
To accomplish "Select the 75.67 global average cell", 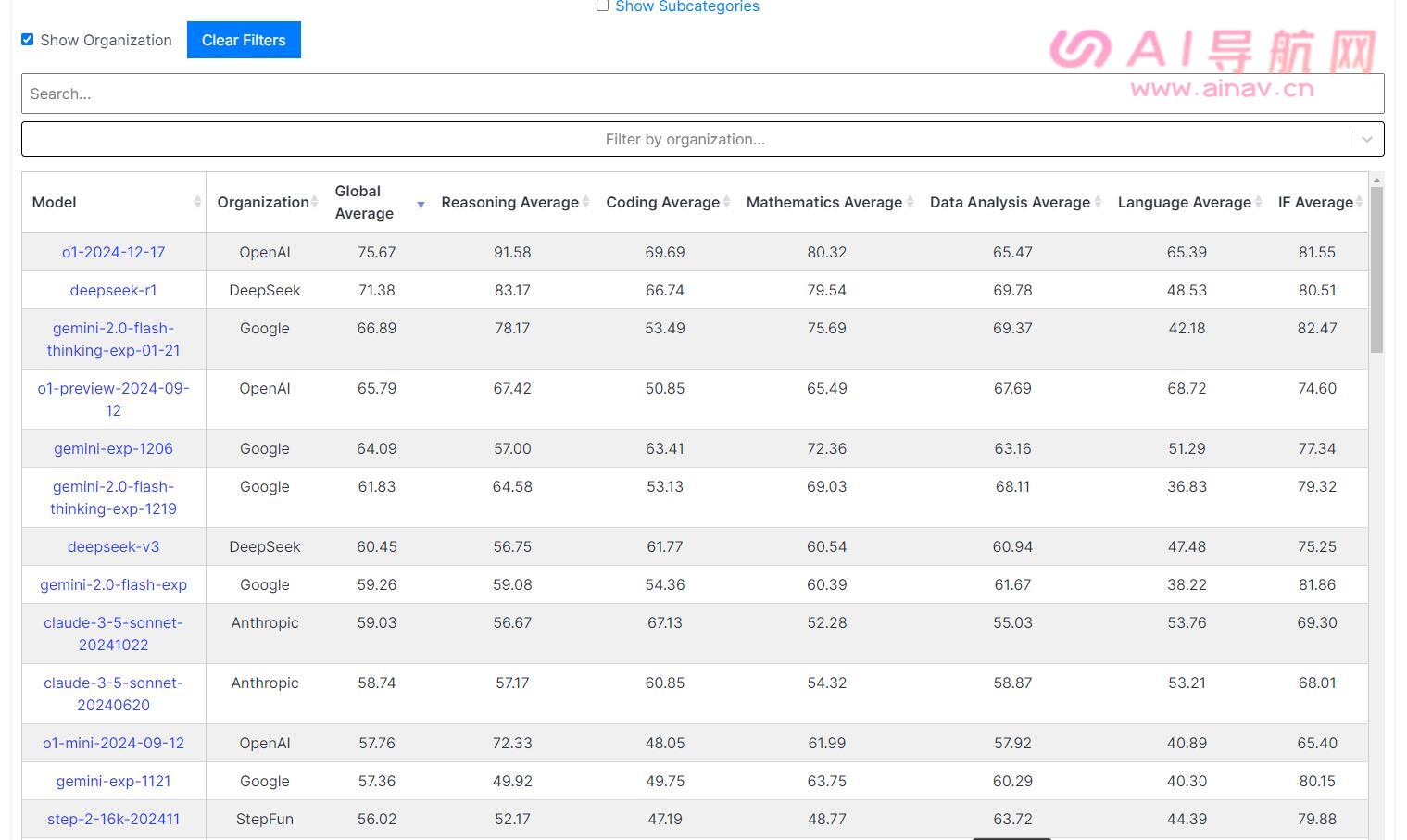I will (x=377, y=252).
